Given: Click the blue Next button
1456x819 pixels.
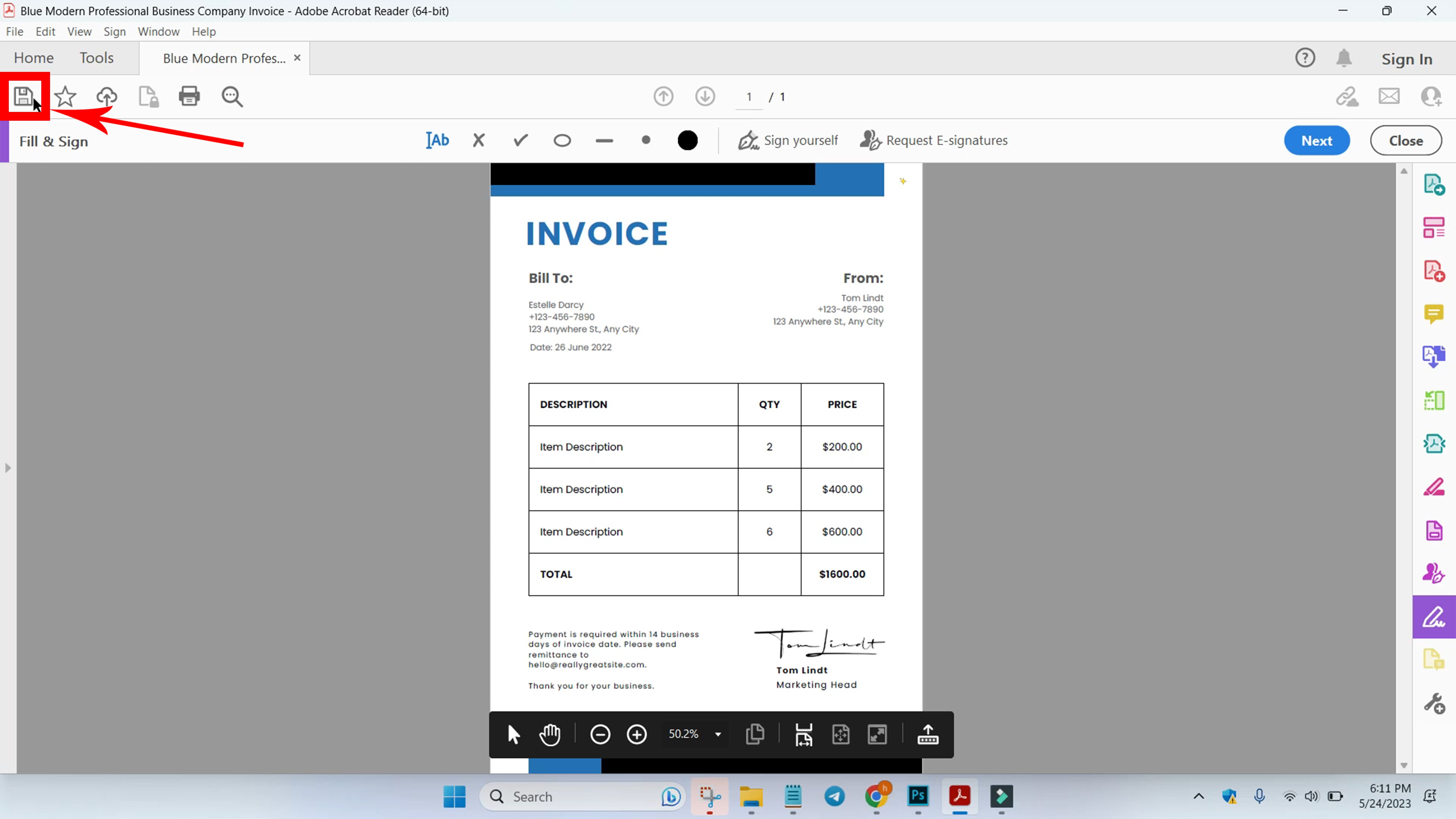Looking at the screenshot, I should tap(1316, 141).
